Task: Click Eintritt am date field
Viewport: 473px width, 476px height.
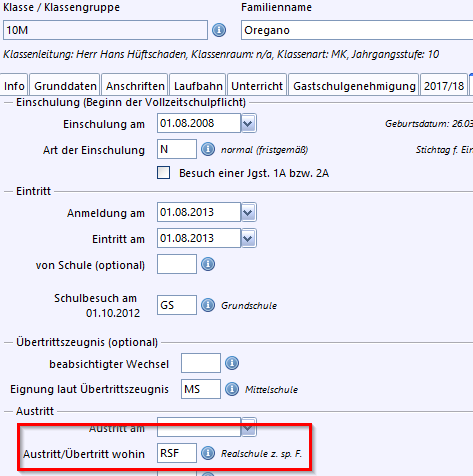Action: pos(199,238)
